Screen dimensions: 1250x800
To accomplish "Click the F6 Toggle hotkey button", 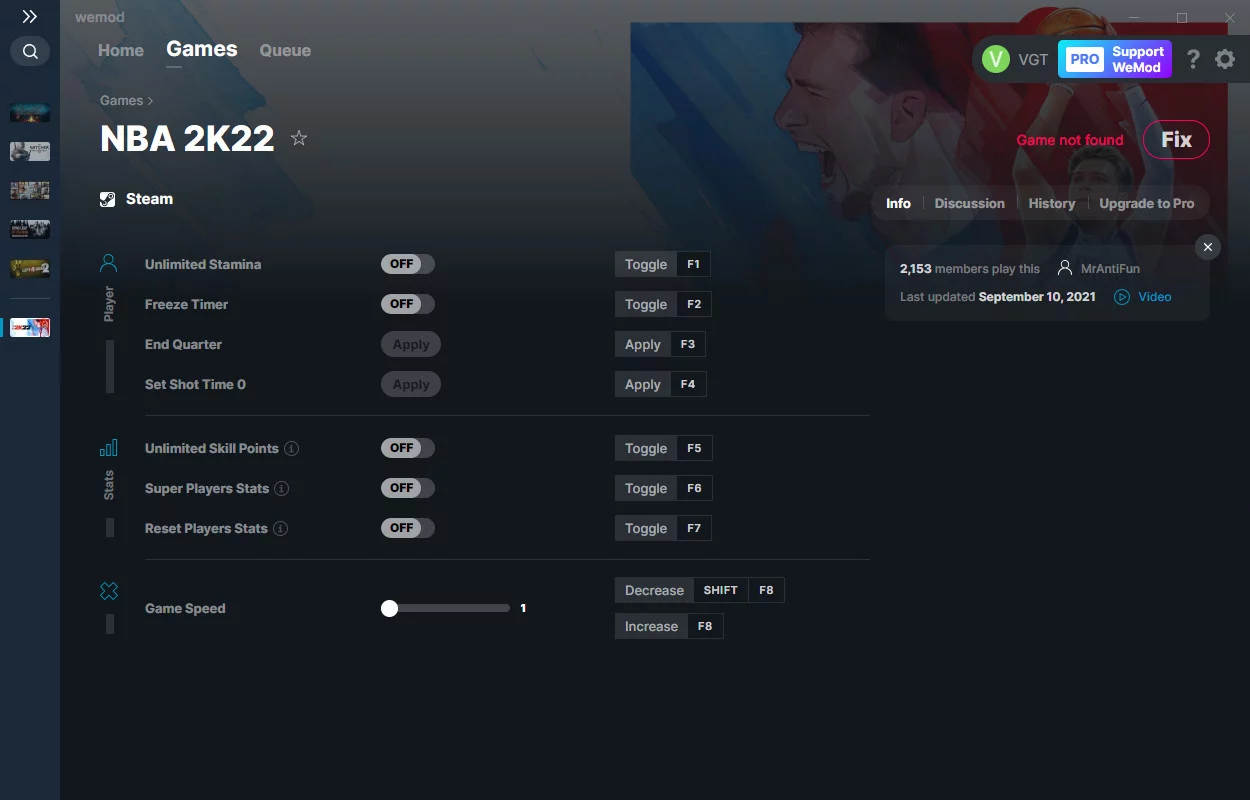I will tap(663, 488).
